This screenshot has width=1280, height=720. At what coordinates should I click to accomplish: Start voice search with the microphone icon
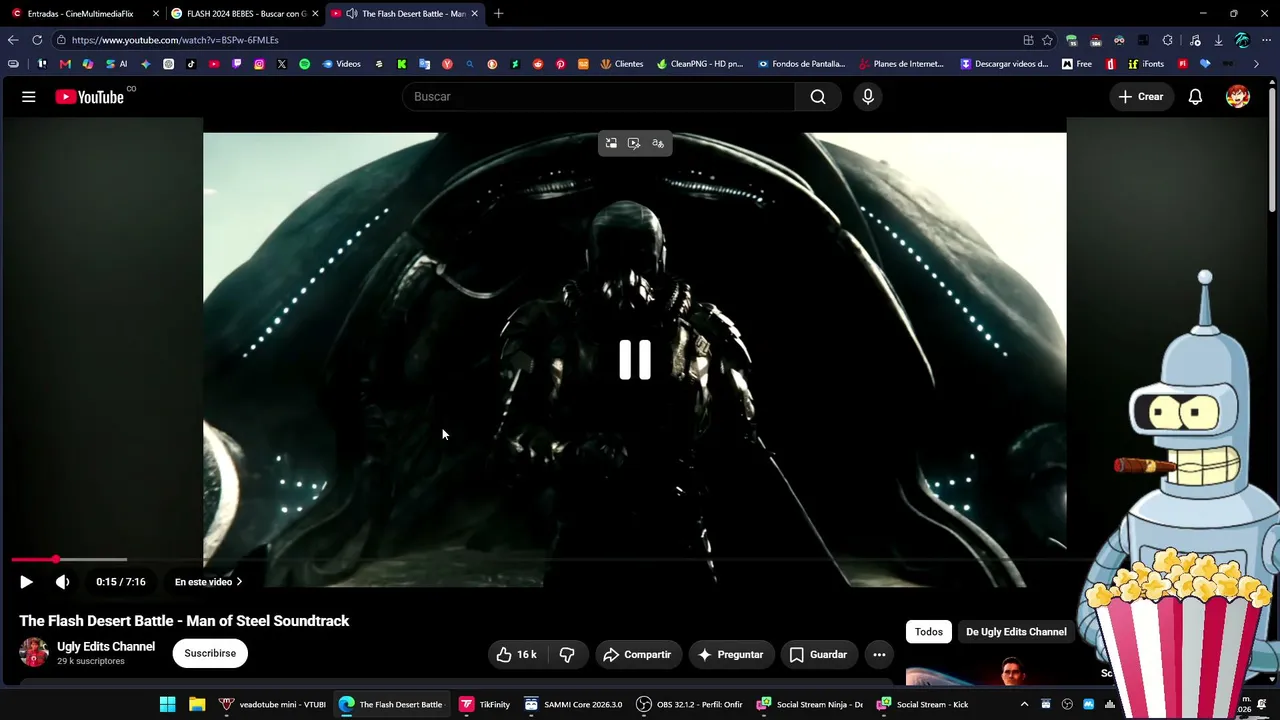868,97
